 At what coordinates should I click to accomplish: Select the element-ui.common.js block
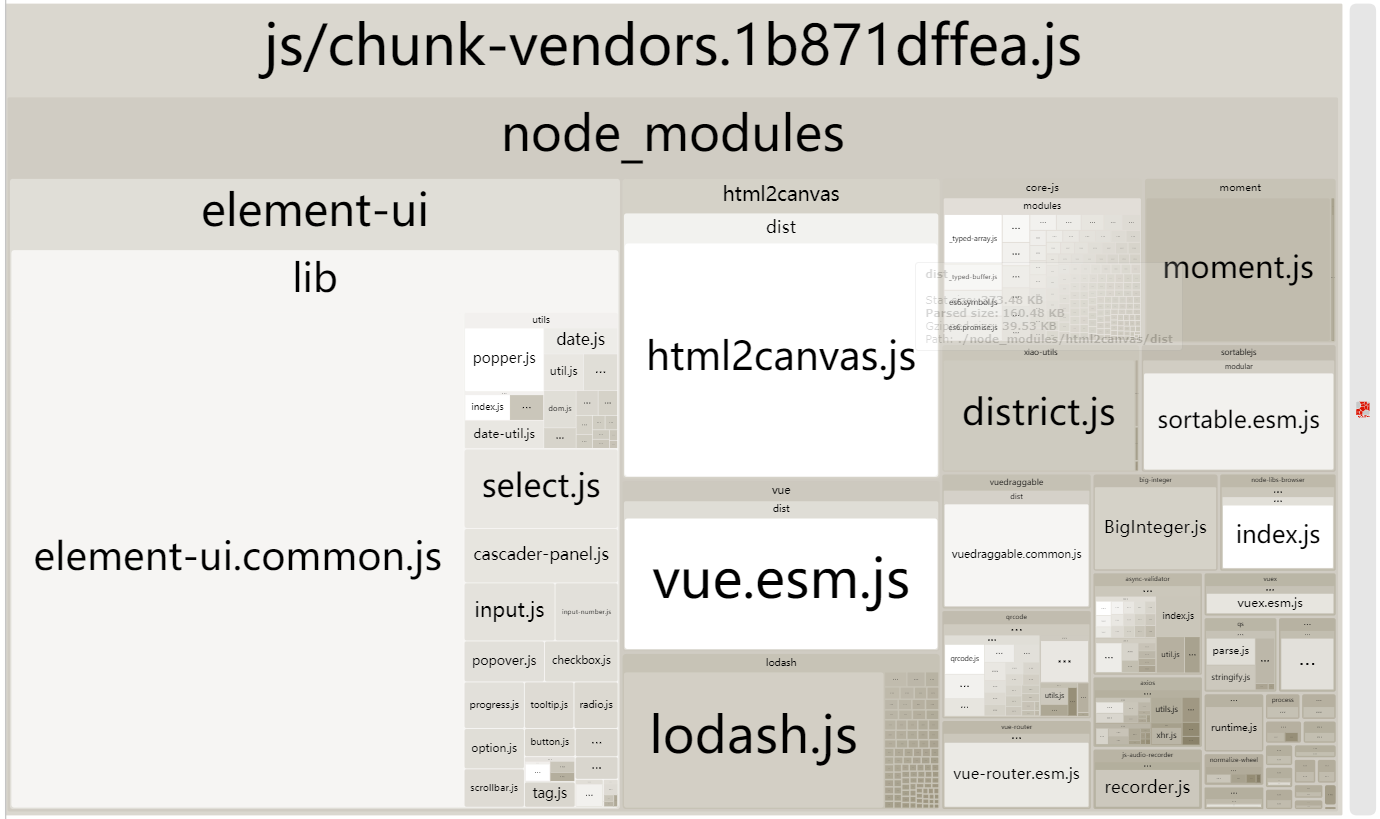(x=238, y=557)
